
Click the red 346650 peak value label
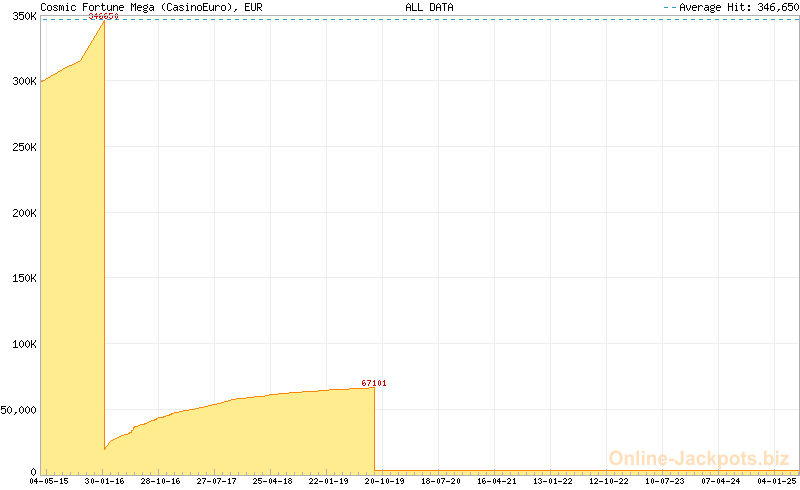103,17
